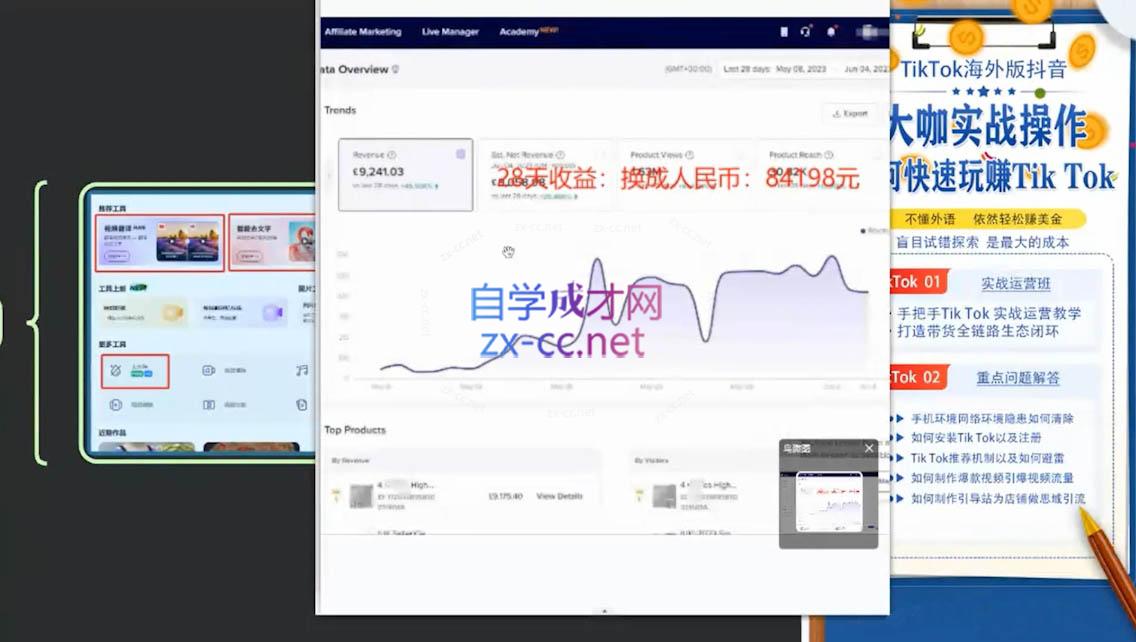Select the By Revenue list header
1136x642 pixels.
tap(350, 460)
